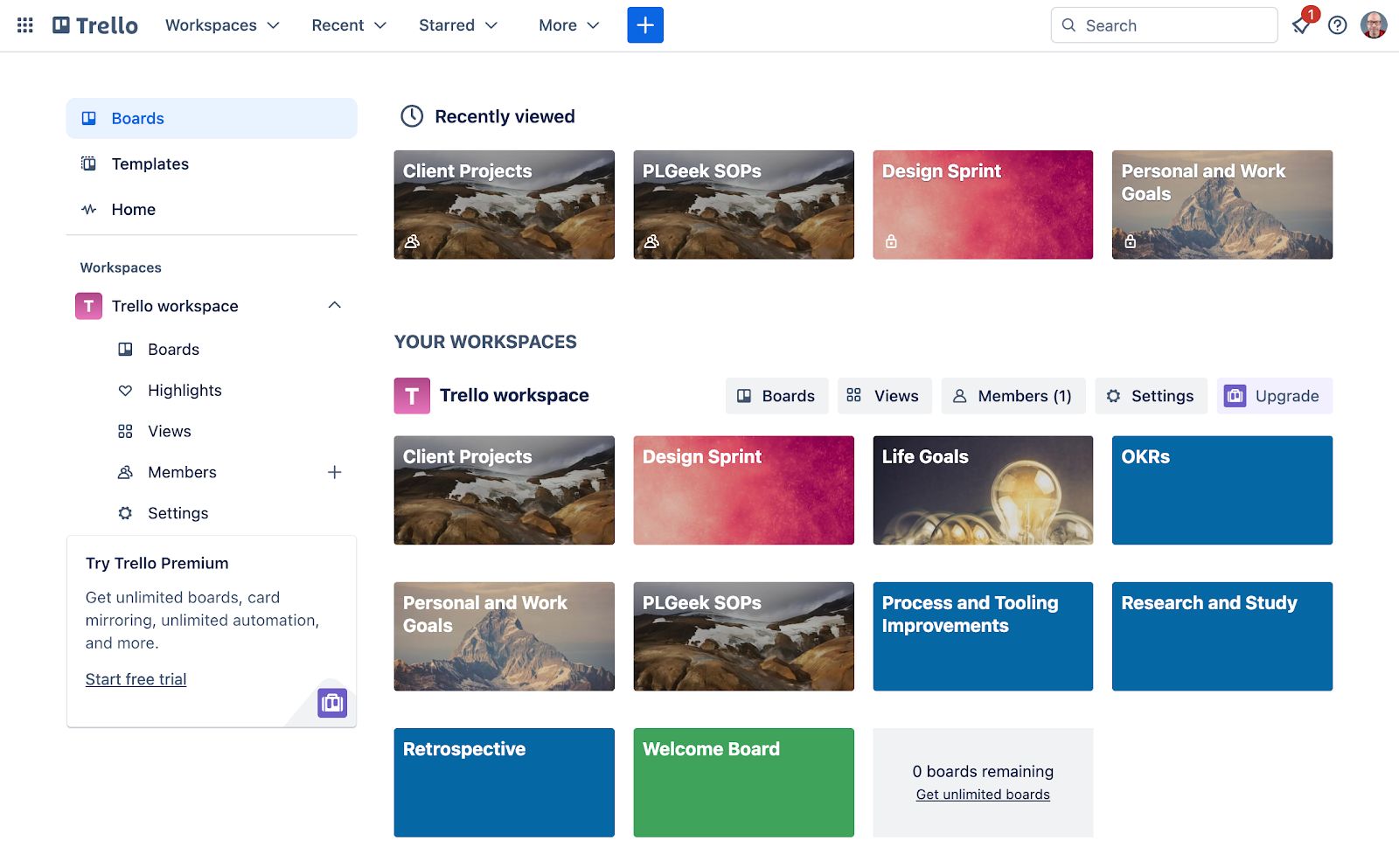Go to Home in the sidebar
The image size is (1399, 868).
pos(212,209)
